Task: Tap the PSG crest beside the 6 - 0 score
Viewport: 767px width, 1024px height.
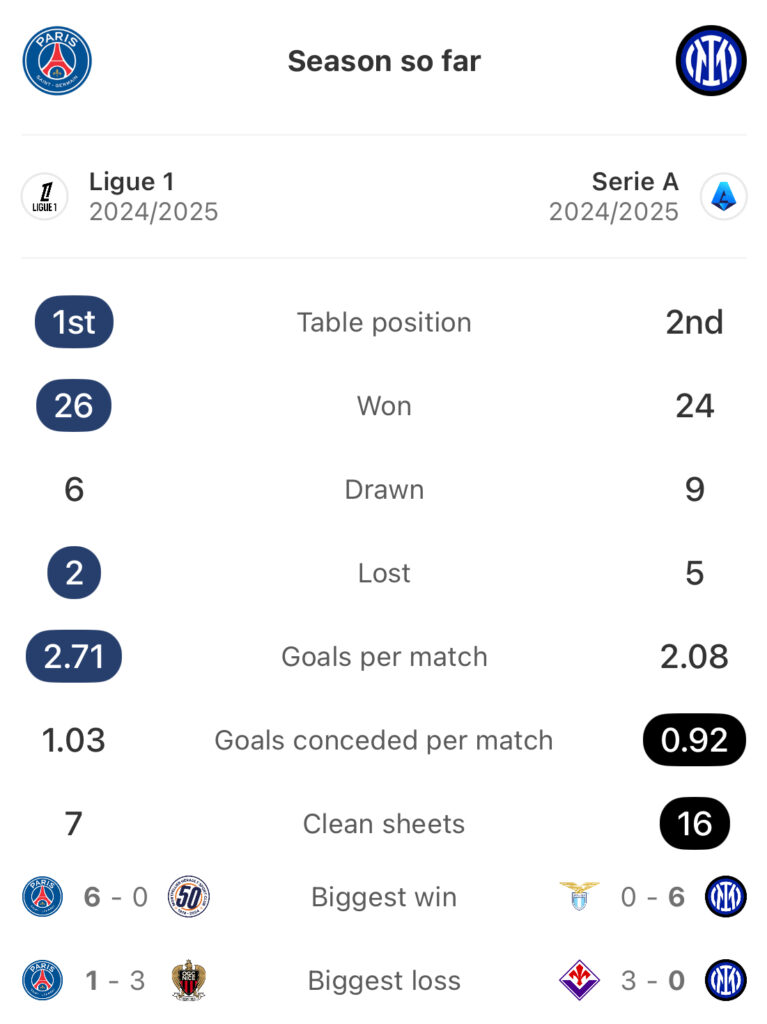Action: coord(42,897)
